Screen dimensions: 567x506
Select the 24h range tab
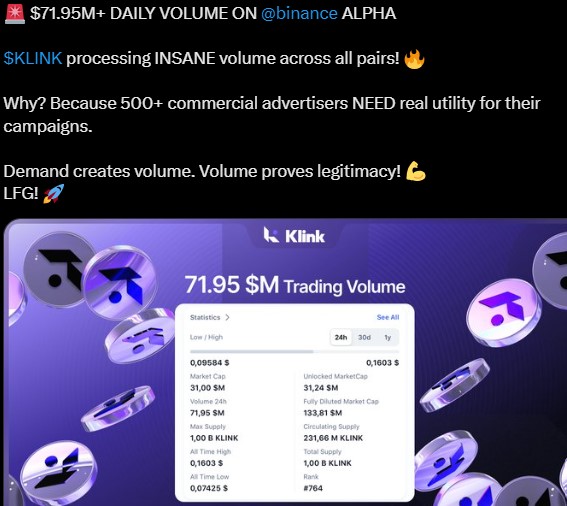tap(341, 337)
